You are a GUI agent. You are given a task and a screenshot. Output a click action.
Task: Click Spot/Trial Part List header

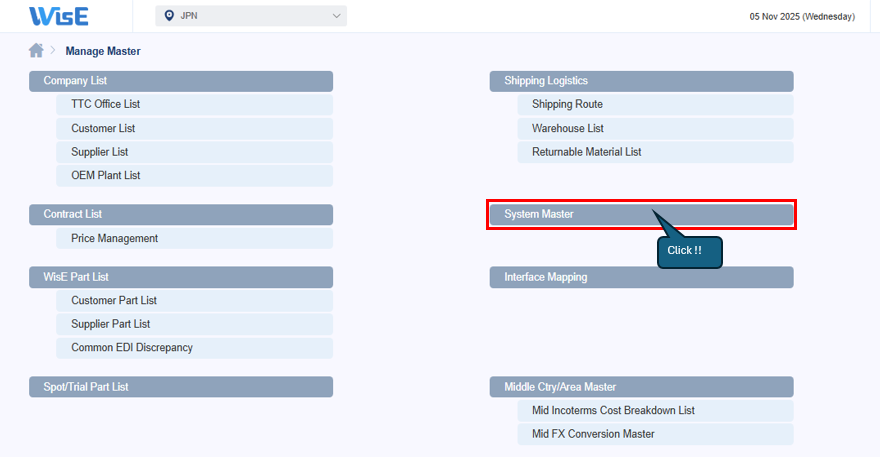tap(180, 387)
